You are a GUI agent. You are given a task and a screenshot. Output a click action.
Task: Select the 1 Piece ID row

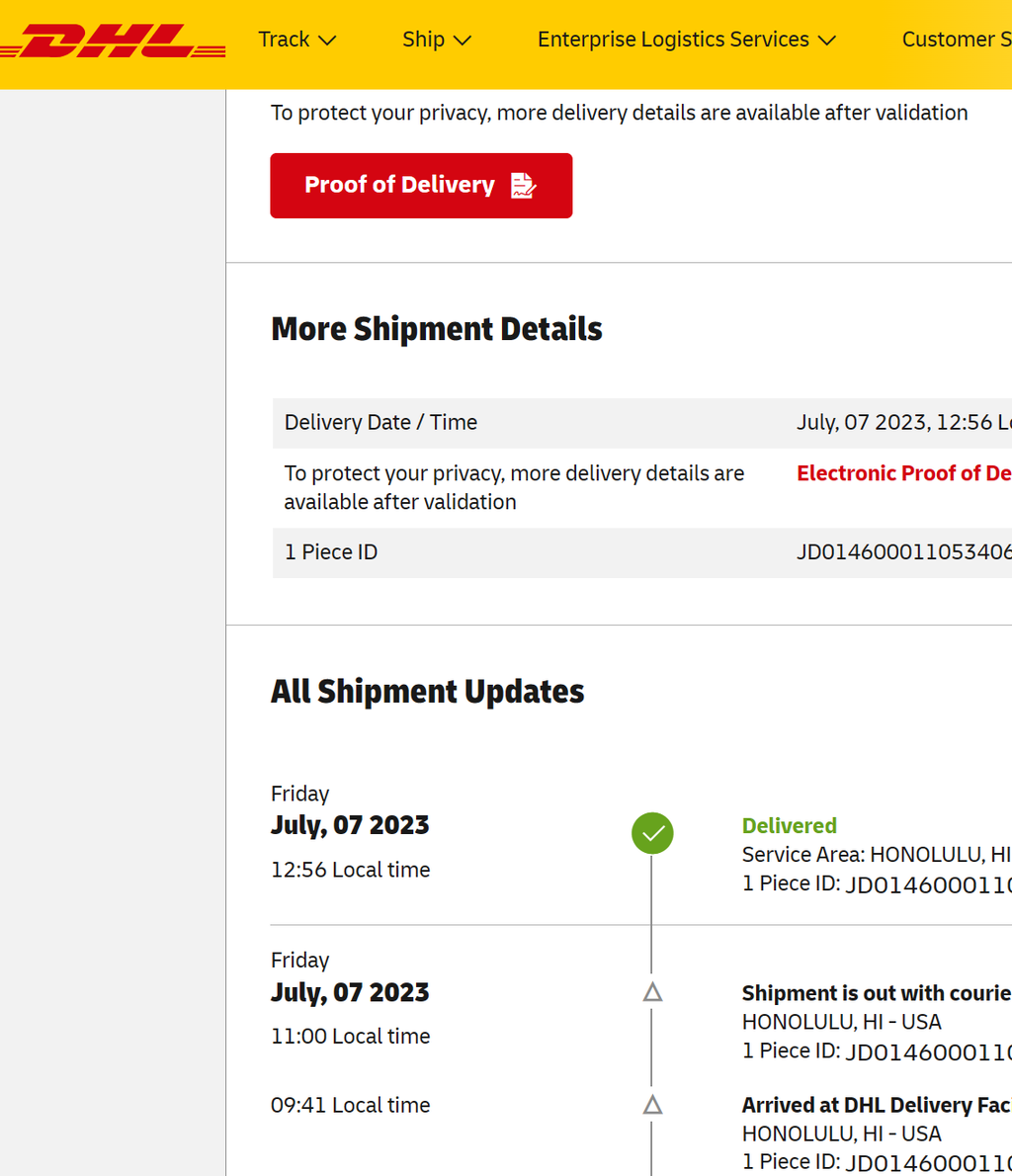(x=642, y=552)
